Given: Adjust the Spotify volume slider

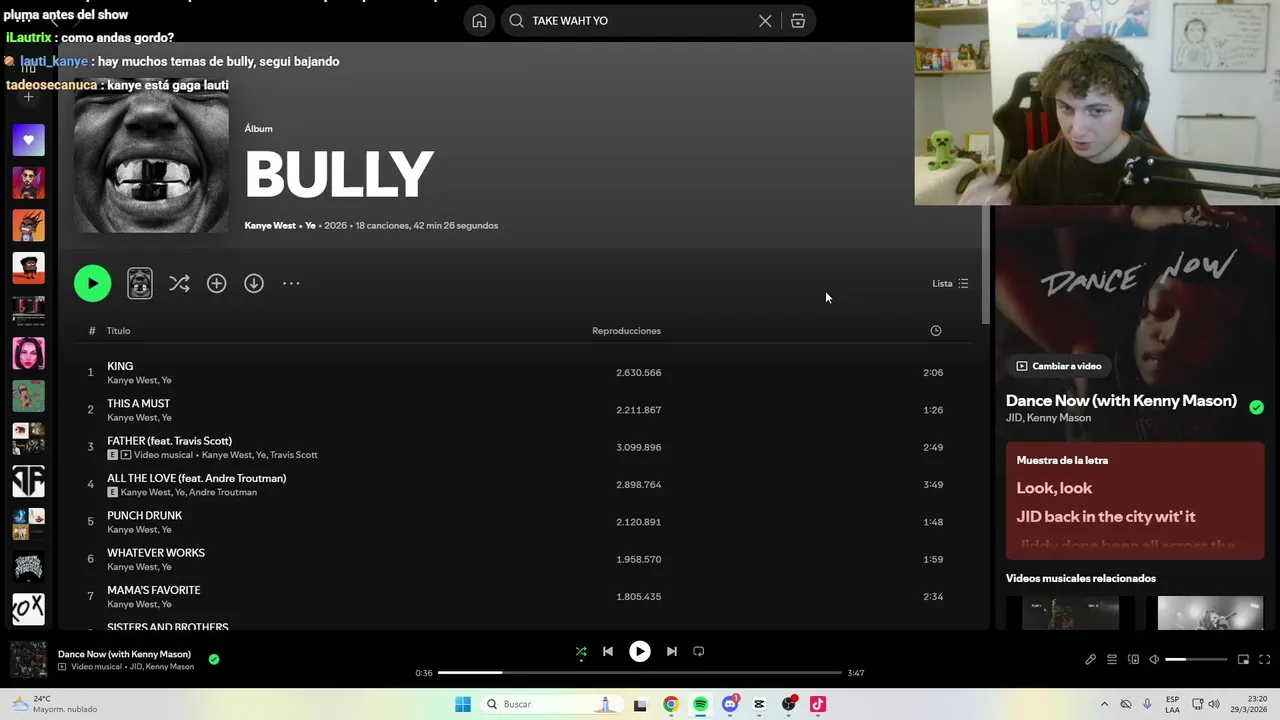Looking at the screenshot, I should pos(1196,660).
